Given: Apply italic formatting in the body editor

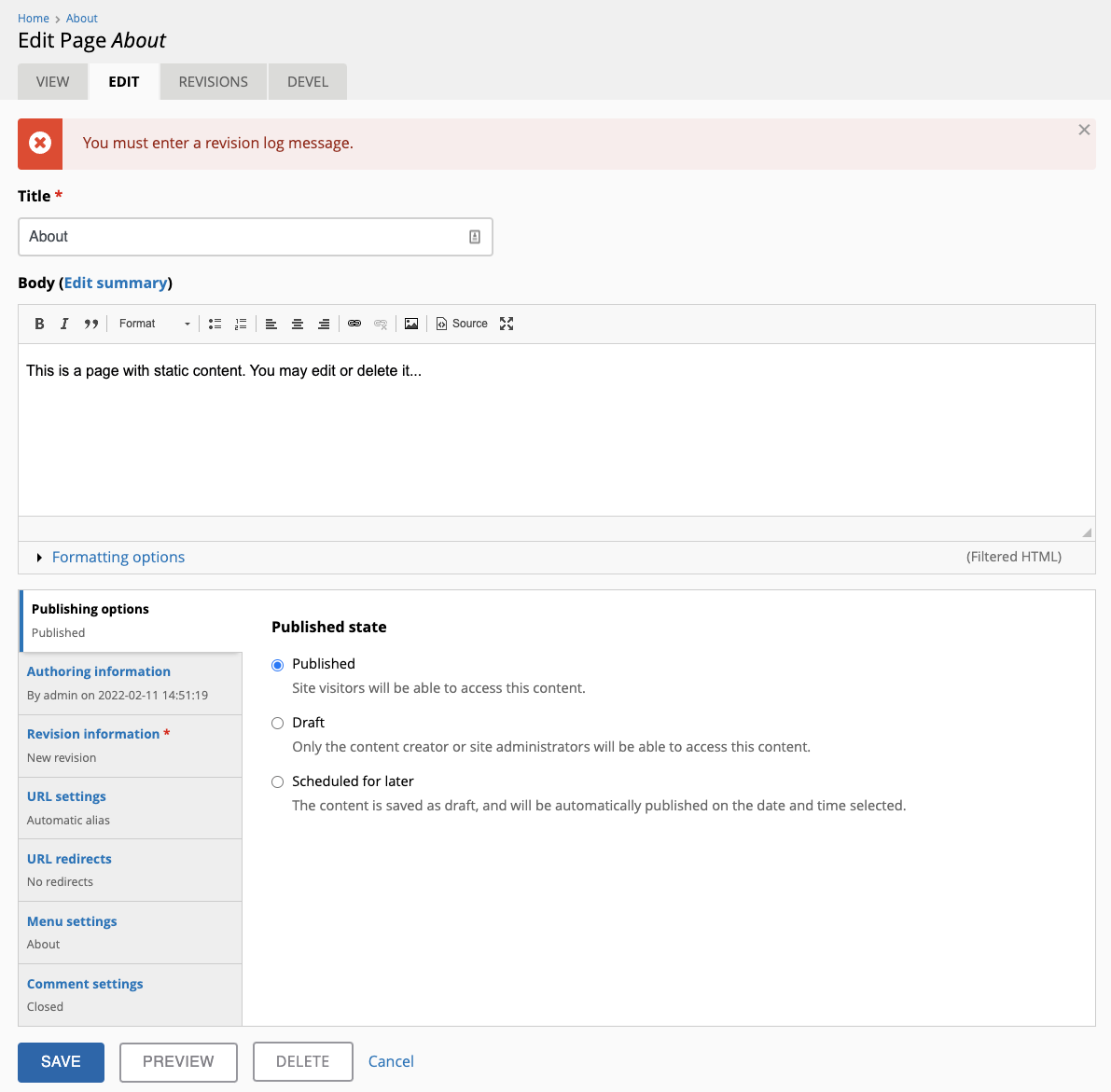Looking at the screenshot, I should point(64,324).
